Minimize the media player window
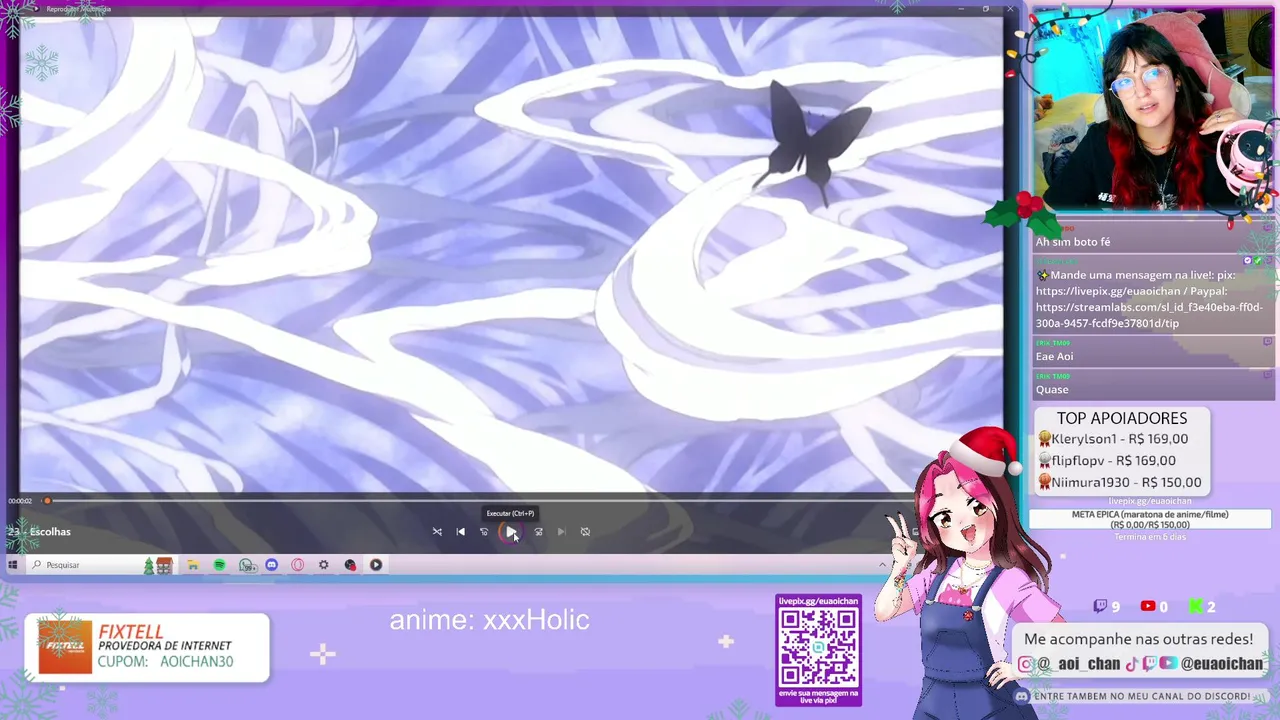 click(960, 9)
